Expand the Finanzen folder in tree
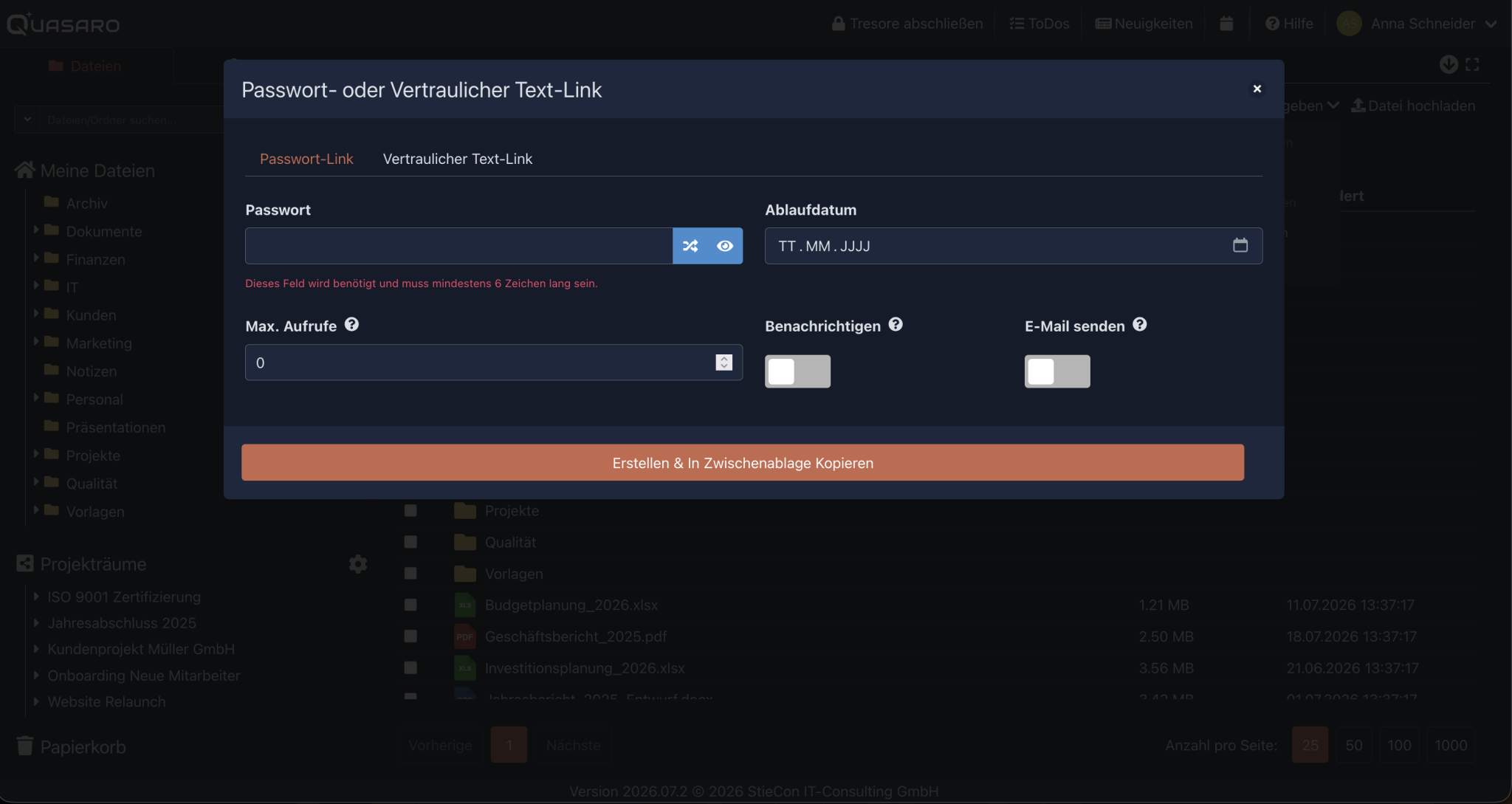 pyautogui.click(x=36, y=258)
